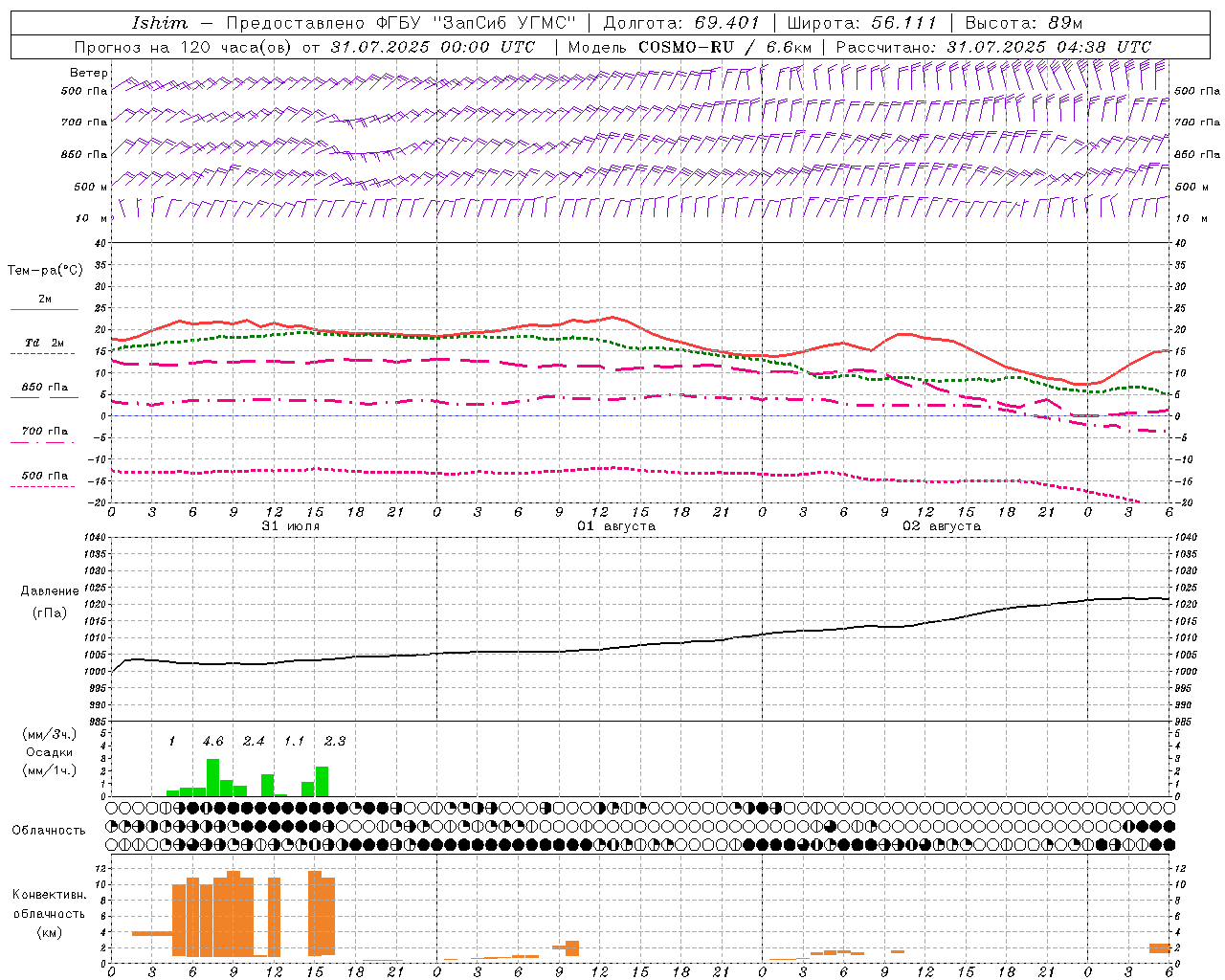Viewport: 1225px width, 980px height.
Task: Click the 'Конвективн.' convective cloud label
Action: pos(48,895)
